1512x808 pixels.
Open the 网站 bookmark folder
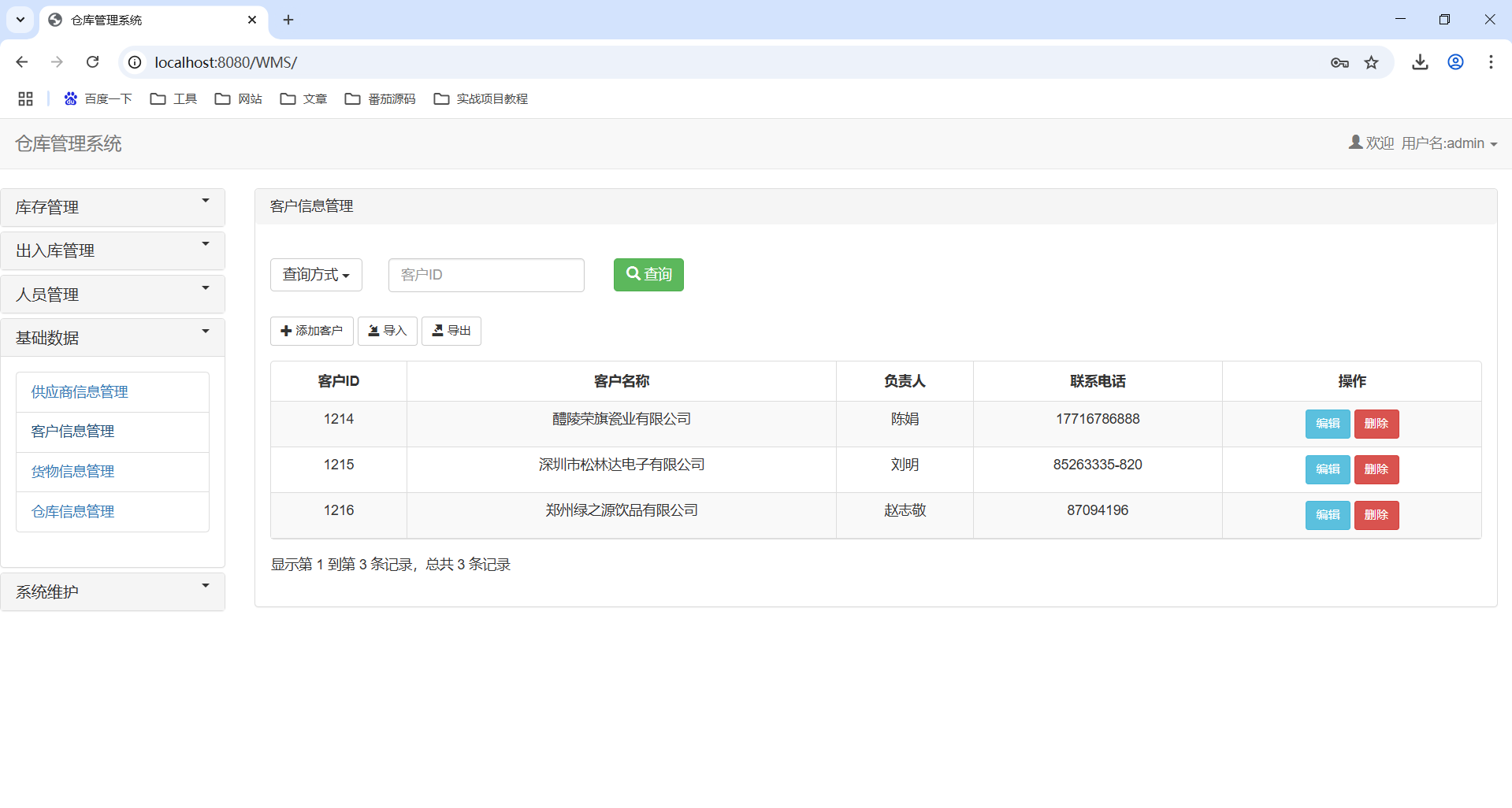(x=238, y=98)
